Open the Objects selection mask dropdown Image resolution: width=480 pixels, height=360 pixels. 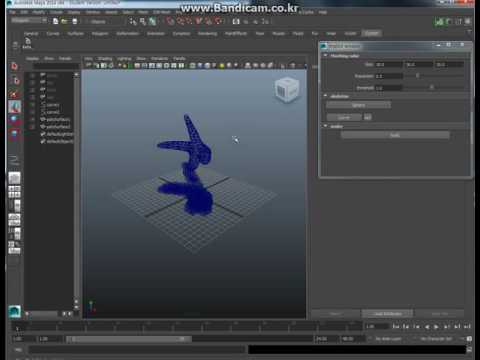(x=103, y=22)
